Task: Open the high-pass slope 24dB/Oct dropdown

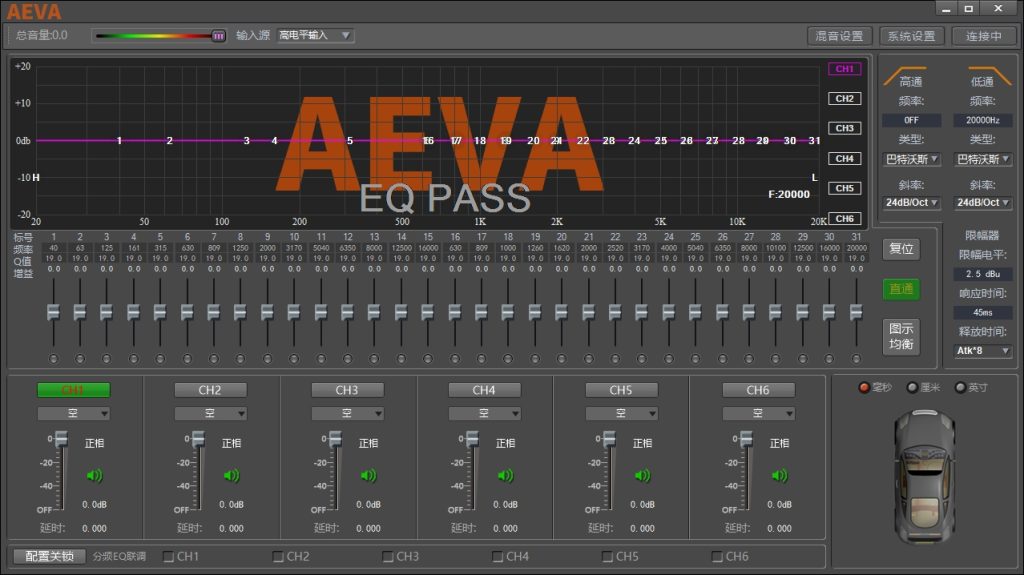Action: (x=911, y=203)
